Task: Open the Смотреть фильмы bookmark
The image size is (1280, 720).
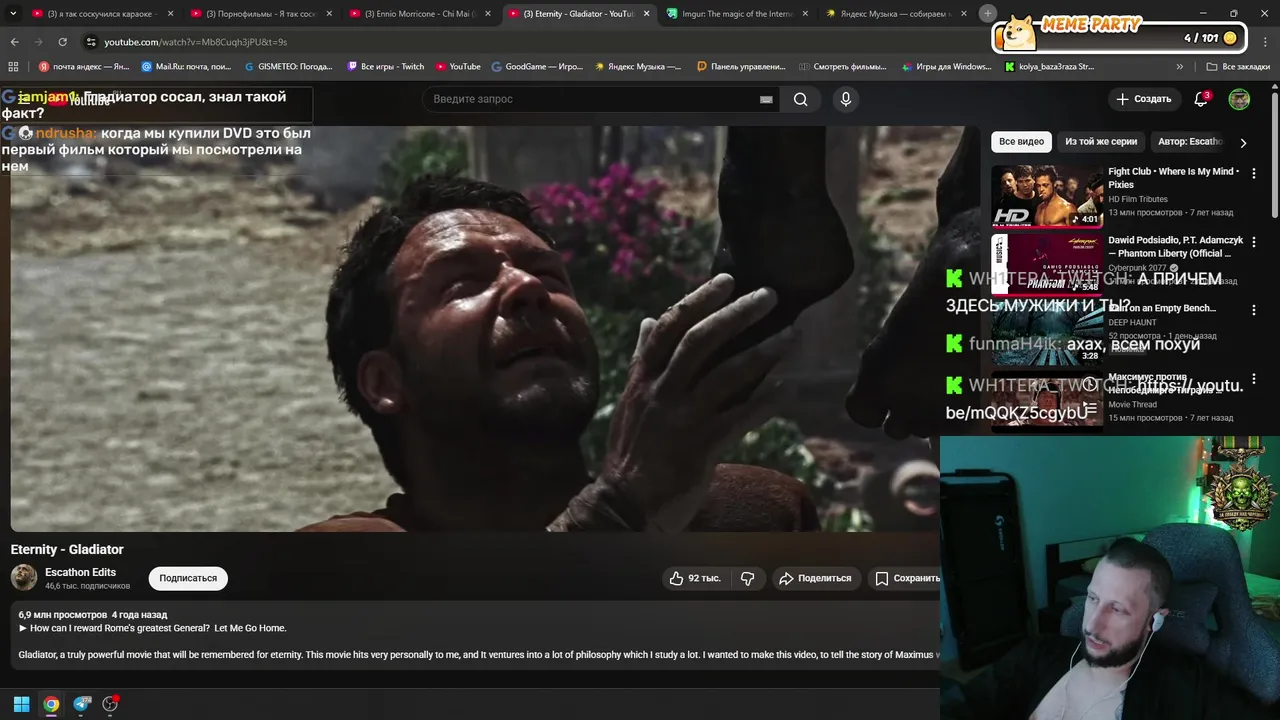Action: [x=842, y=67]
